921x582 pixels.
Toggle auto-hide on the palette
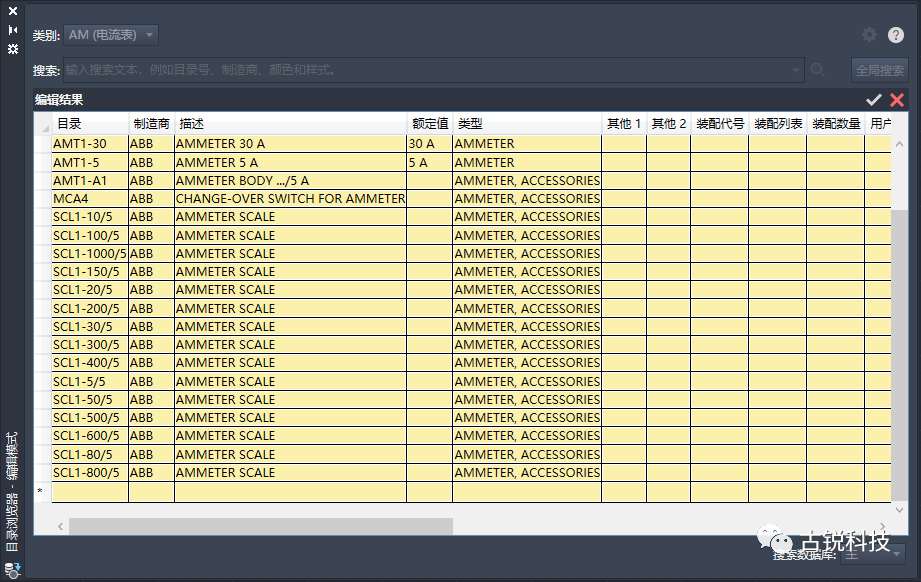[x=13, y=29]
